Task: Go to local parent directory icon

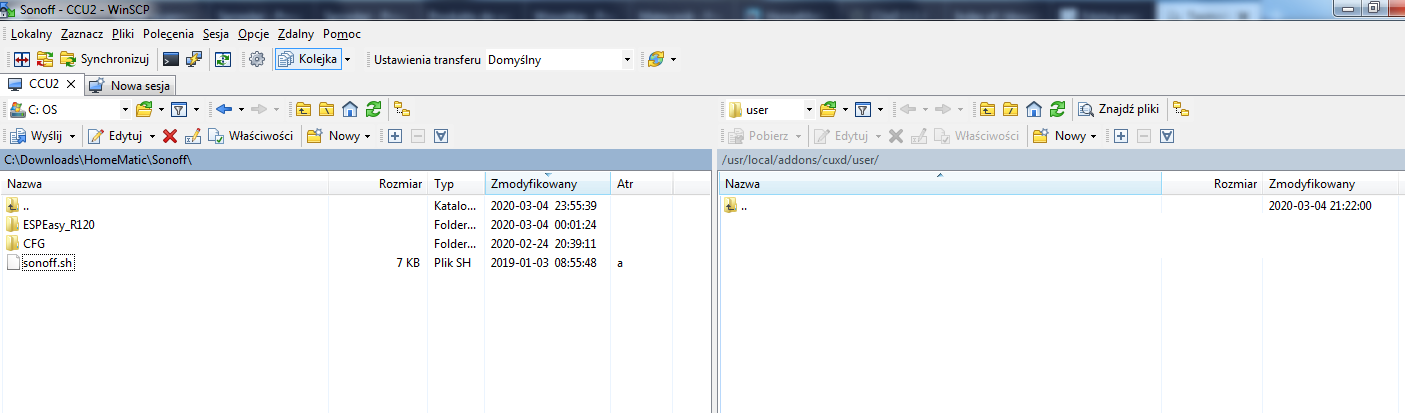Action: point(304,109)
